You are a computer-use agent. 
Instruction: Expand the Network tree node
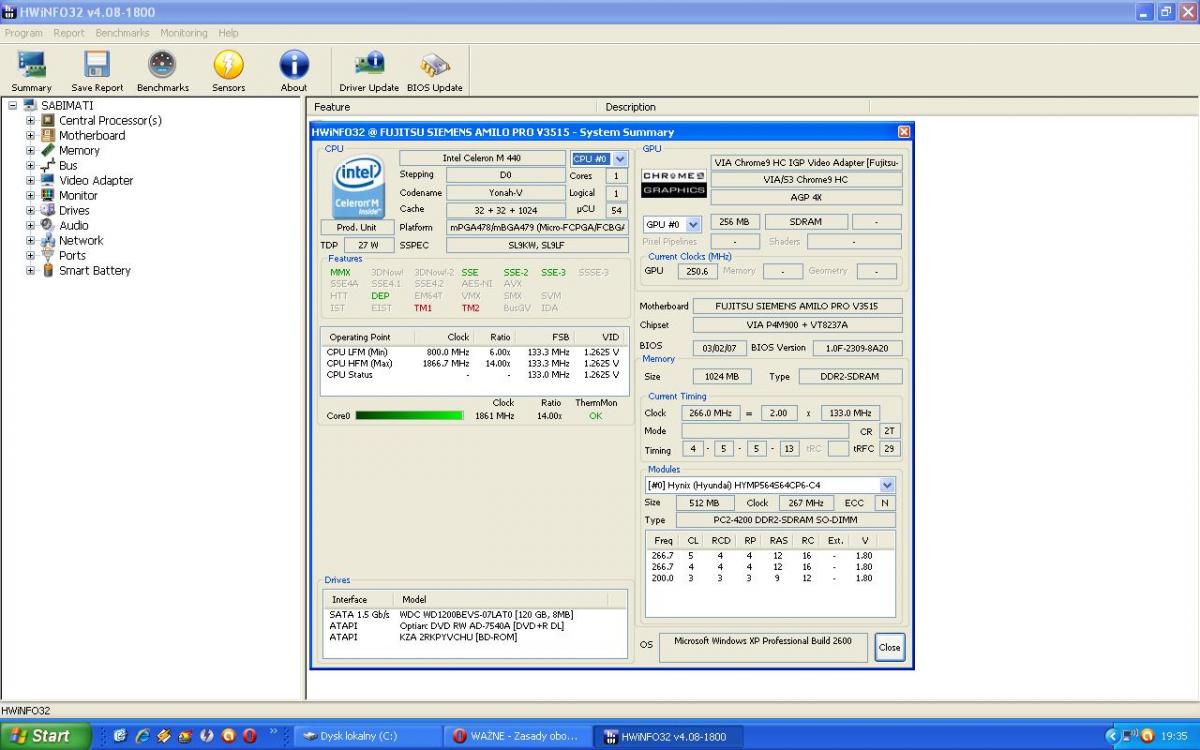click(x=30, y=240)
